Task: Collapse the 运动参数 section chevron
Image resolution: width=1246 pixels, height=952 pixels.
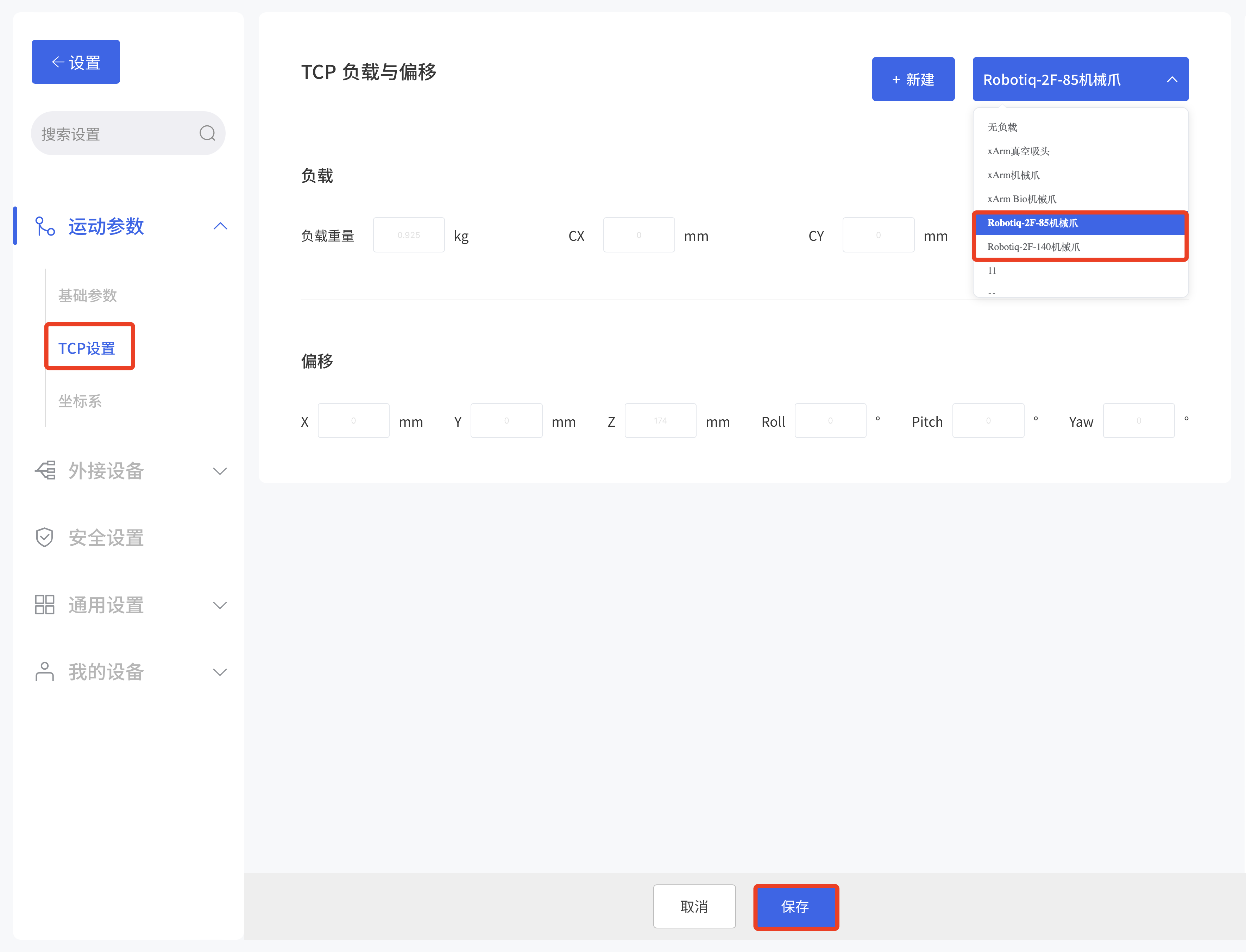Action: (220, 226)
